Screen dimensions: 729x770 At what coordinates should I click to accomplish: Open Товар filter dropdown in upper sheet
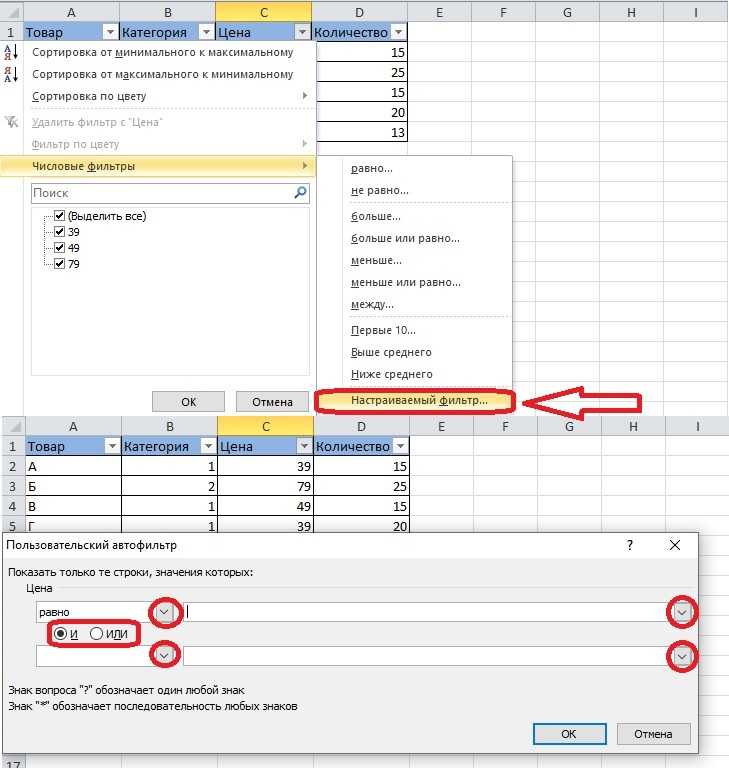(x=110, y=32)
